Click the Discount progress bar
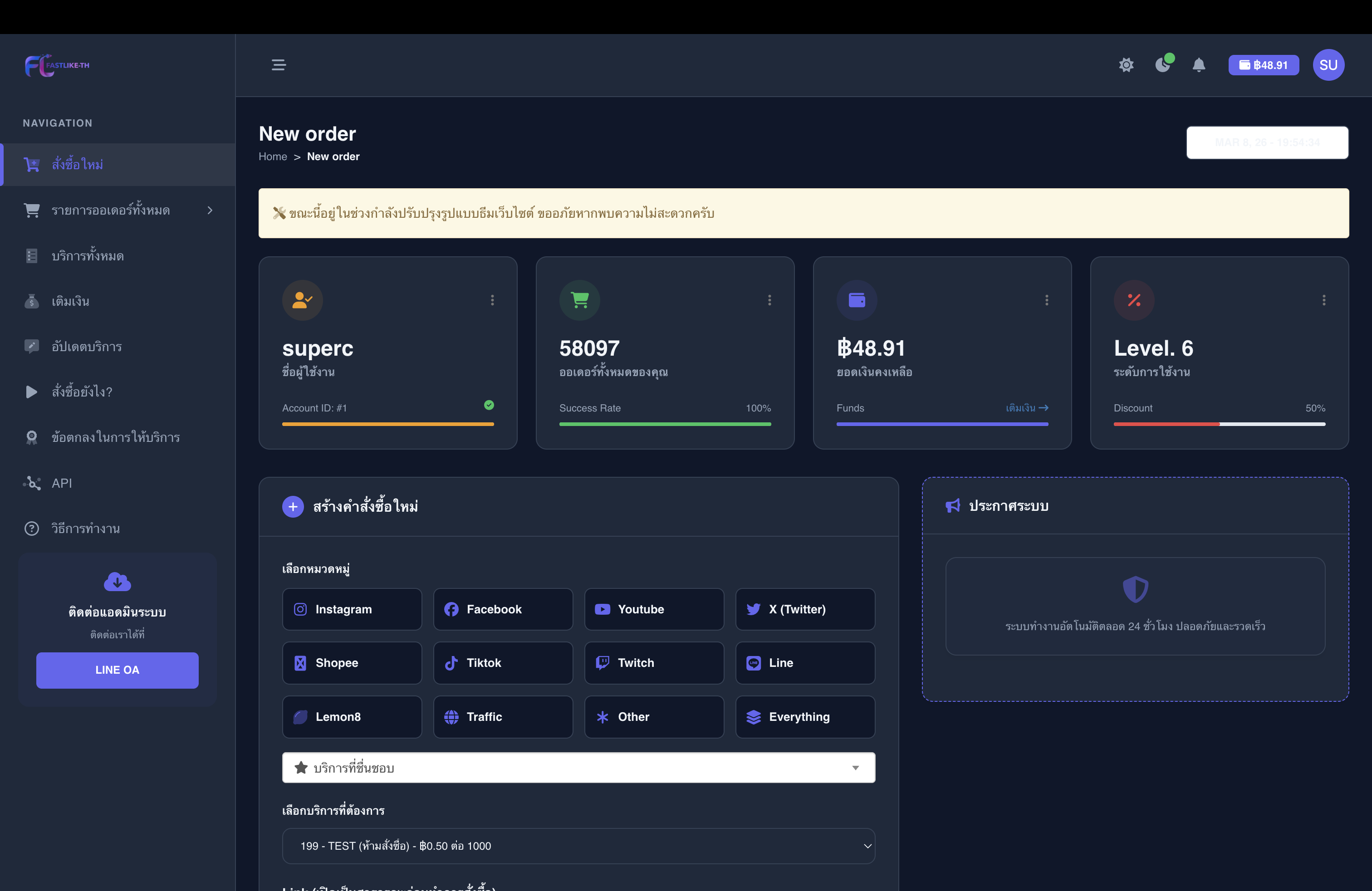 tap(1219, 424)
